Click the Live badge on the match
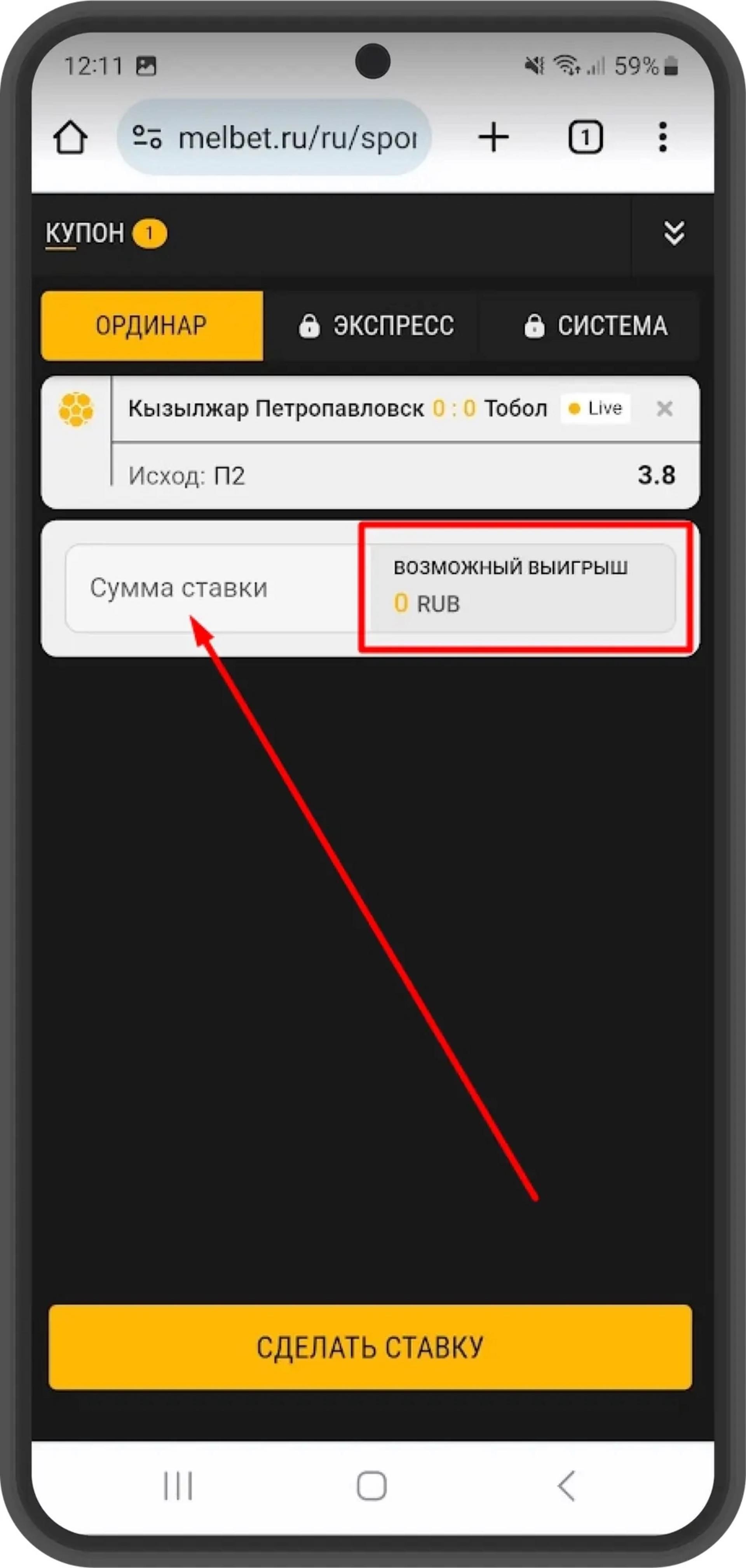The width and height of the screenshot is (746, 1568). pyautogui.click(x=595, y=409)
